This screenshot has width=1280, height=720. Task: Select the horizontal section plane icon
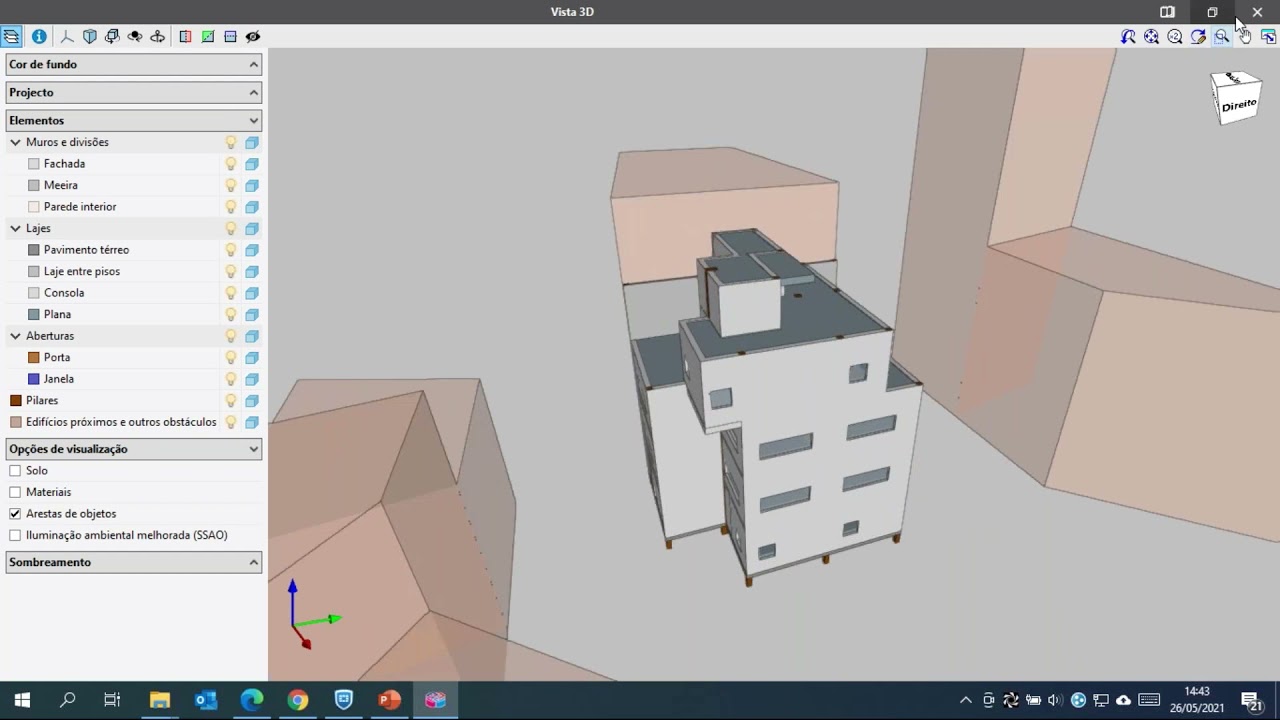coord(230,36)
